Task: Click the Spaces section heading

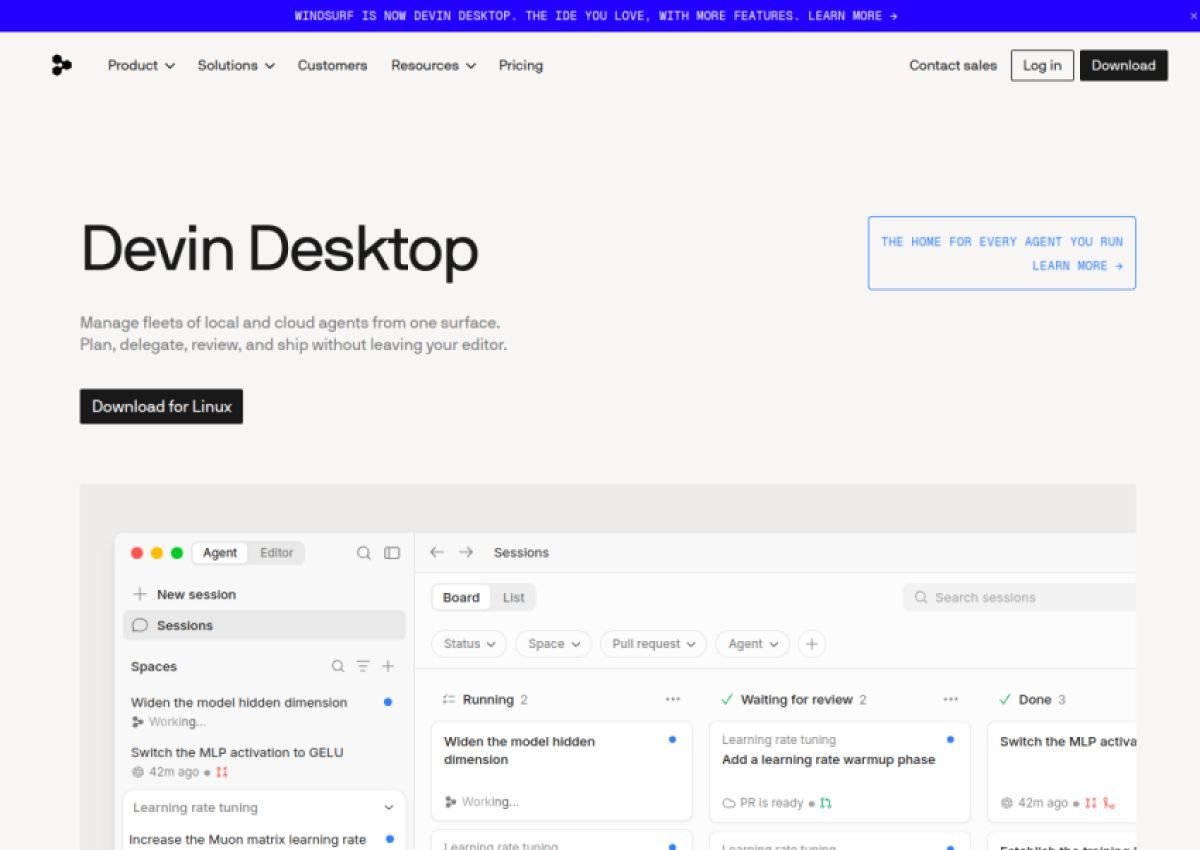Action: [x=154, y=666]
